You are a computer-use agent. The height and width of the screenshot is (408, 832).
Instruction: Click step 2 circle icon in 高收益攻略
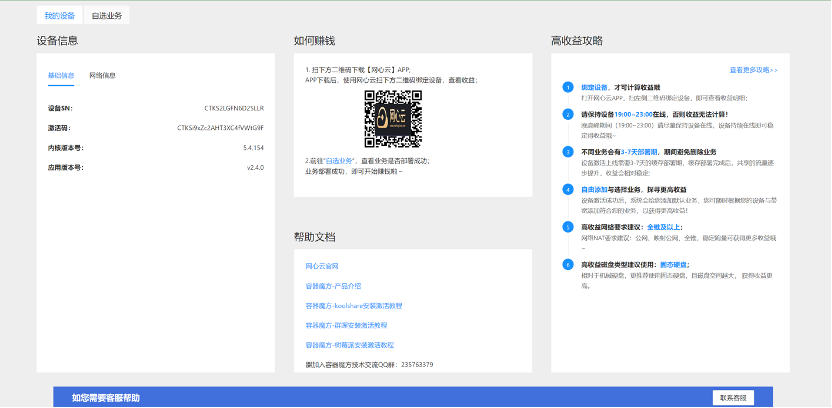coord(568,114)
